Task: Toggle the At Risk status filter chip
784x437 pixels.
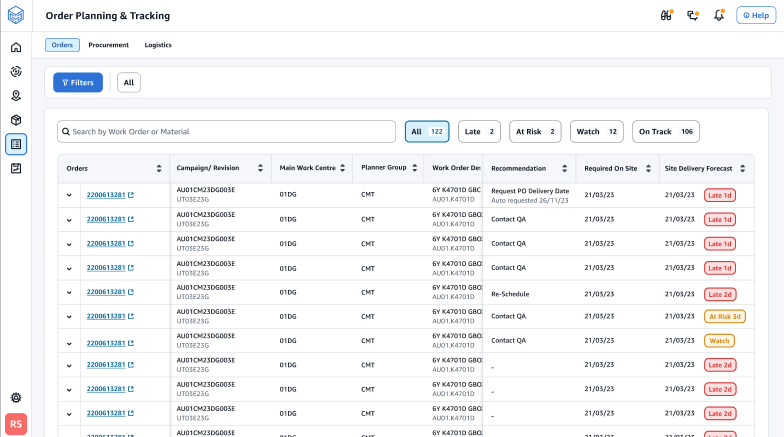Action: tap(533, 131)
